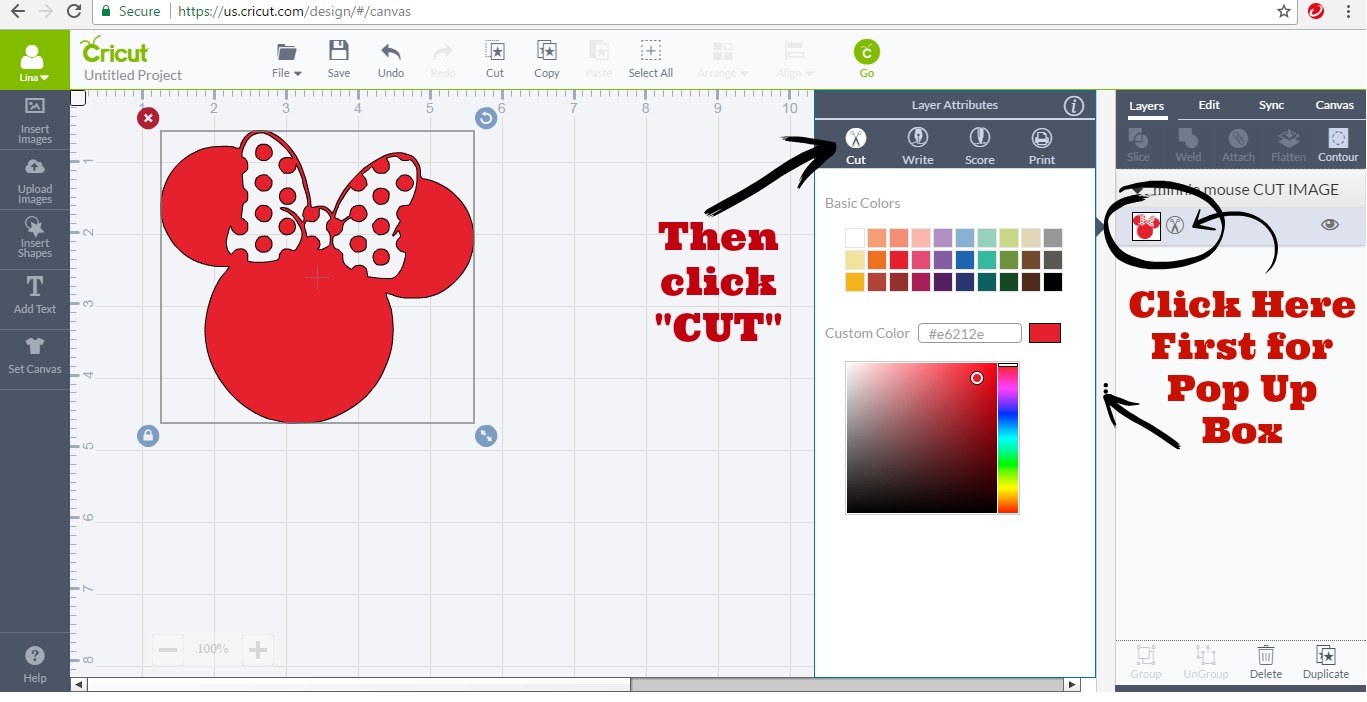Collapse the minnie mouse CUT IMAGE group
Image resolution: width=1367 pixels, height=702 pixels.
click(1137, 190)
